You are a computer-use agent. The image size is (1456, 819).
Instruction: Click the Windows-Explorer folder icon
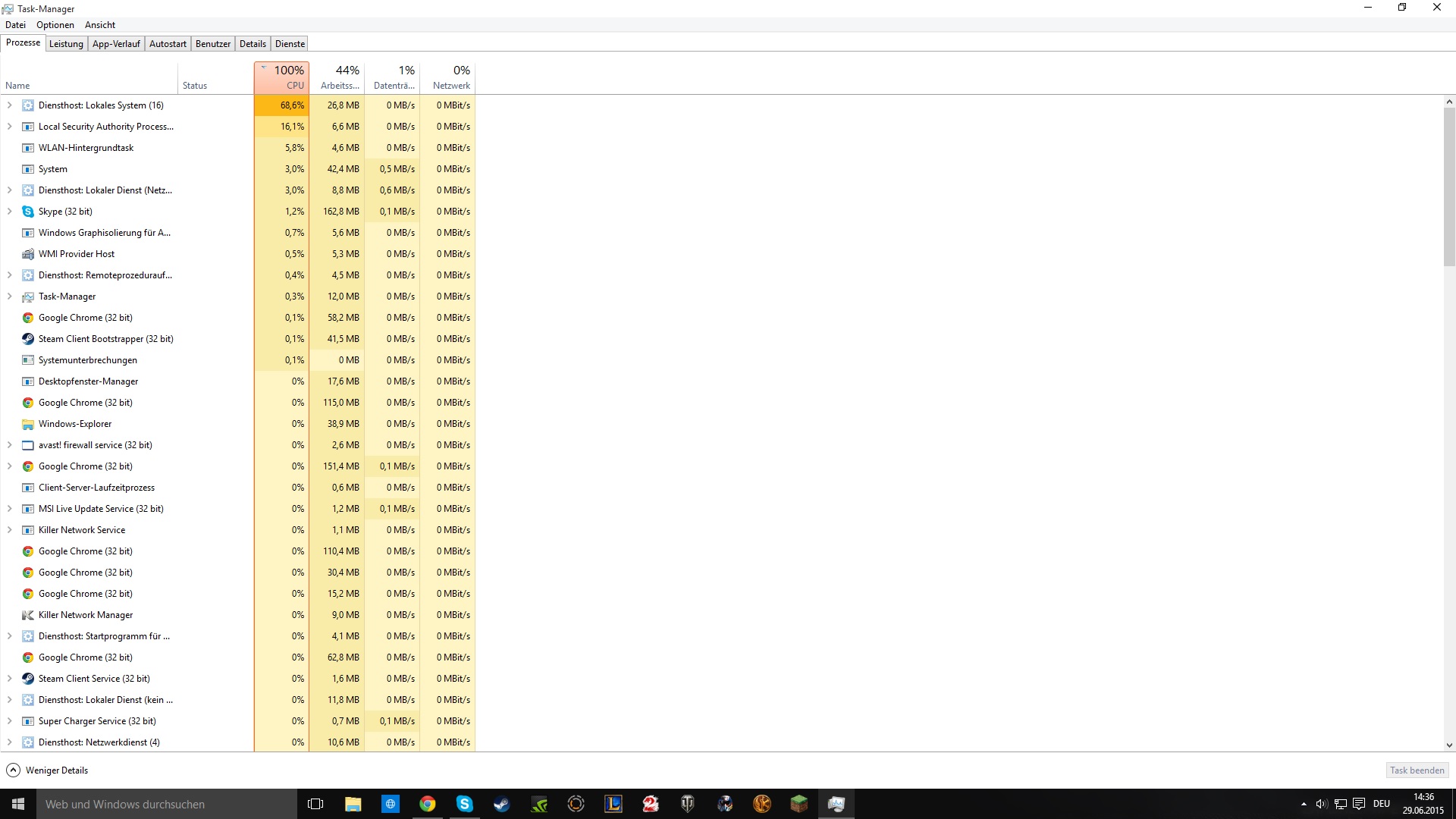pyautogui.click(x=28, y=424)
